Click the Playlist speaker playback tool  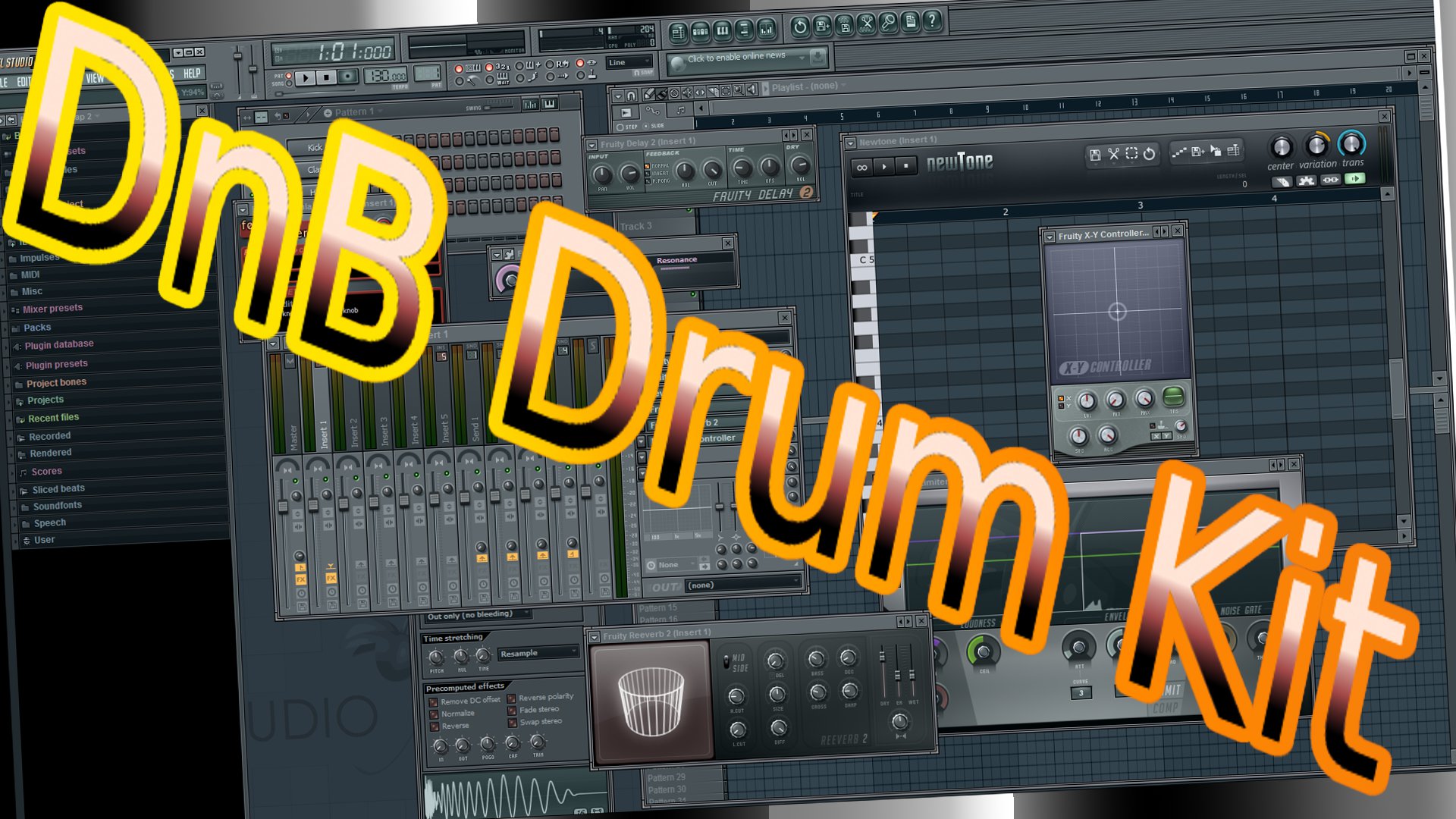[x=752, y=89]
